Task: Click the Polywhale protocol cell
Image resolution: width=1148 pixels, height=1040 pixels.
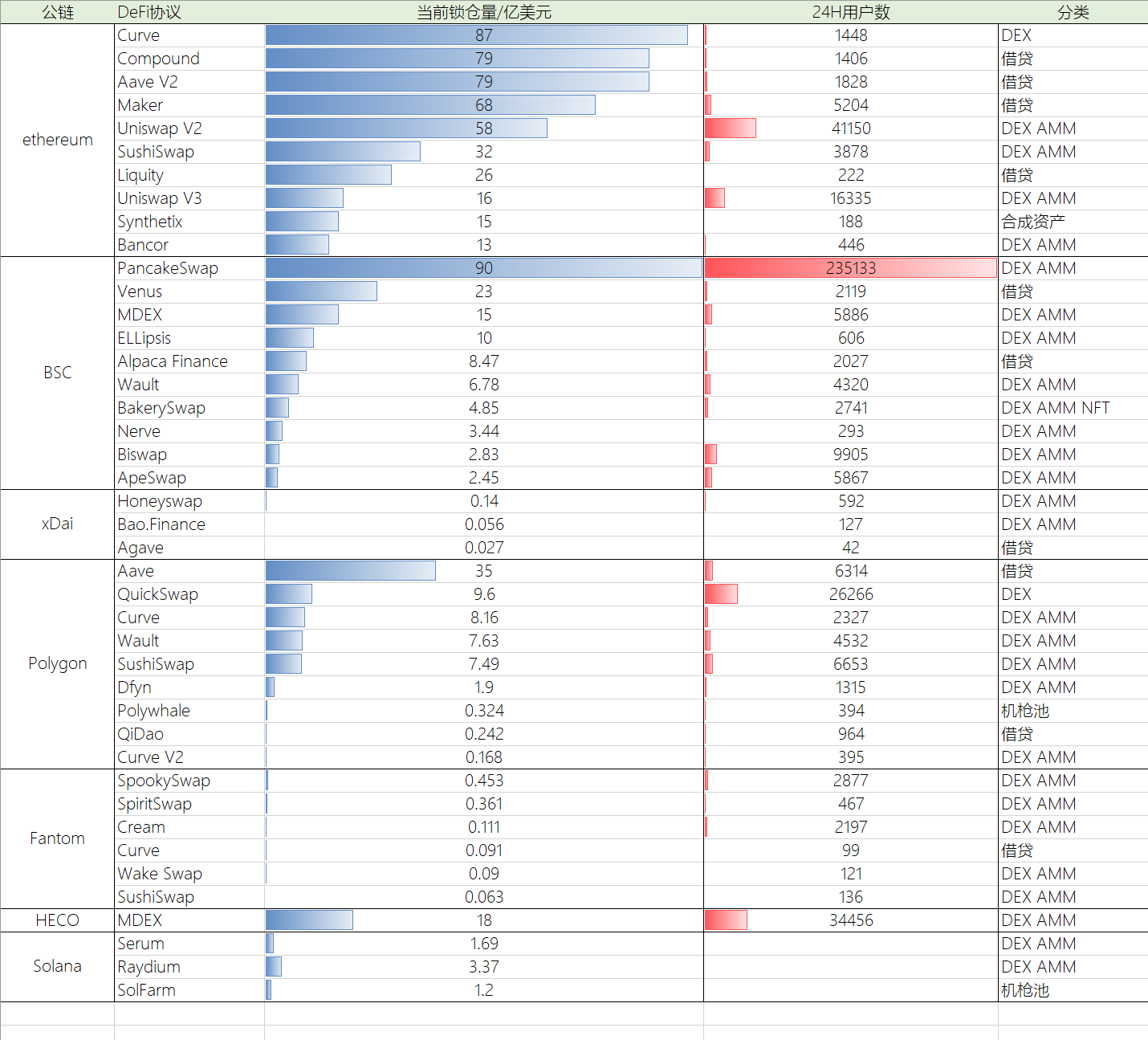Action: [x=189, y=711]
